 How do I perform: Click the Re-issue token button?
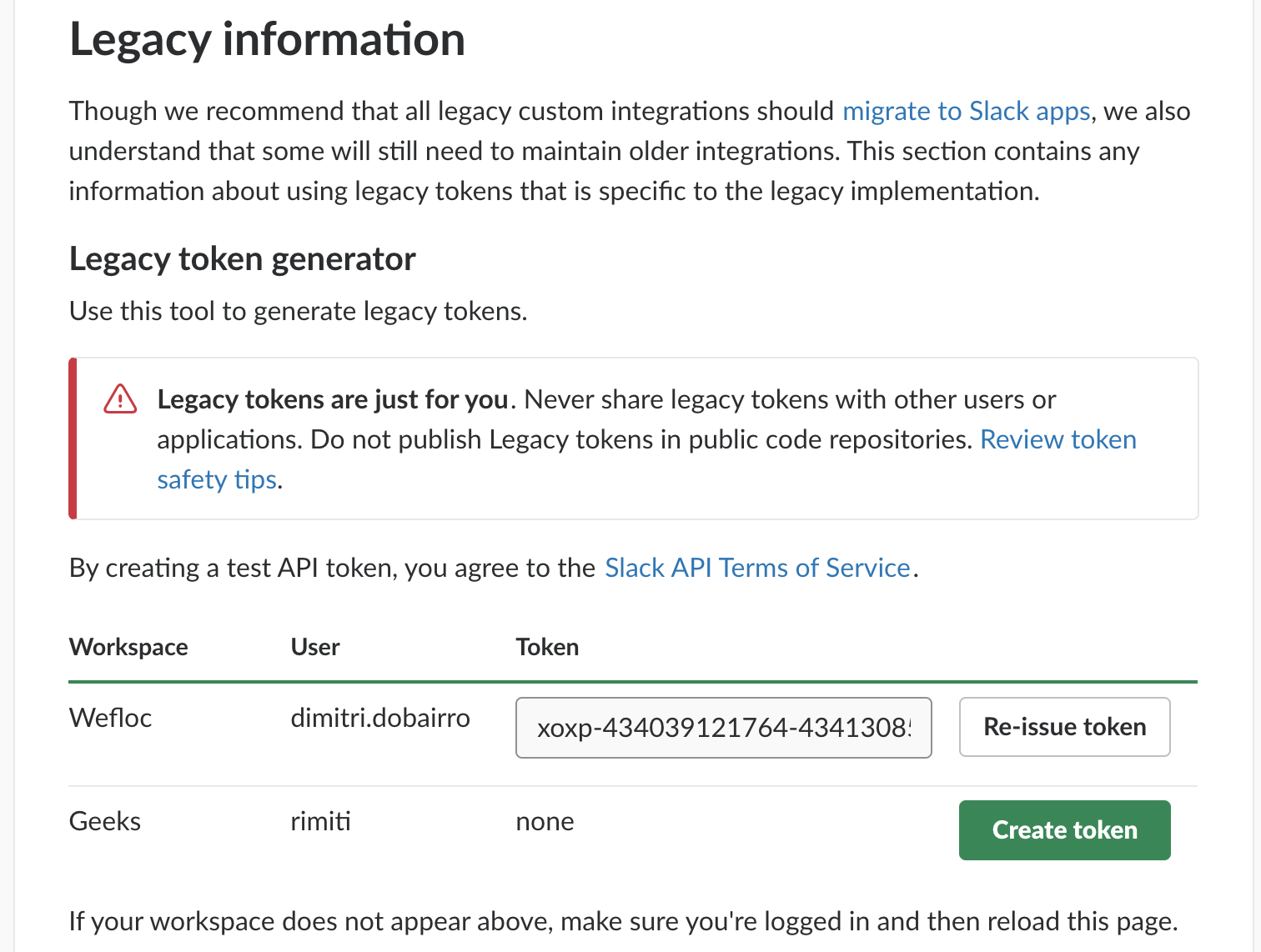[1064, 727]
